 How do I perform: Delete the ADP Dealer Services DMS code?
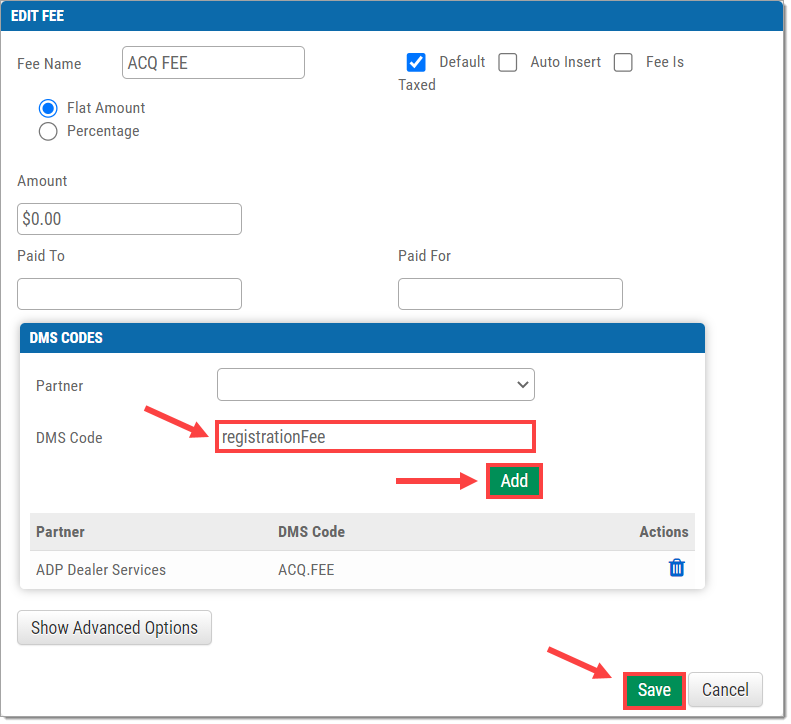tap(676, 568)
